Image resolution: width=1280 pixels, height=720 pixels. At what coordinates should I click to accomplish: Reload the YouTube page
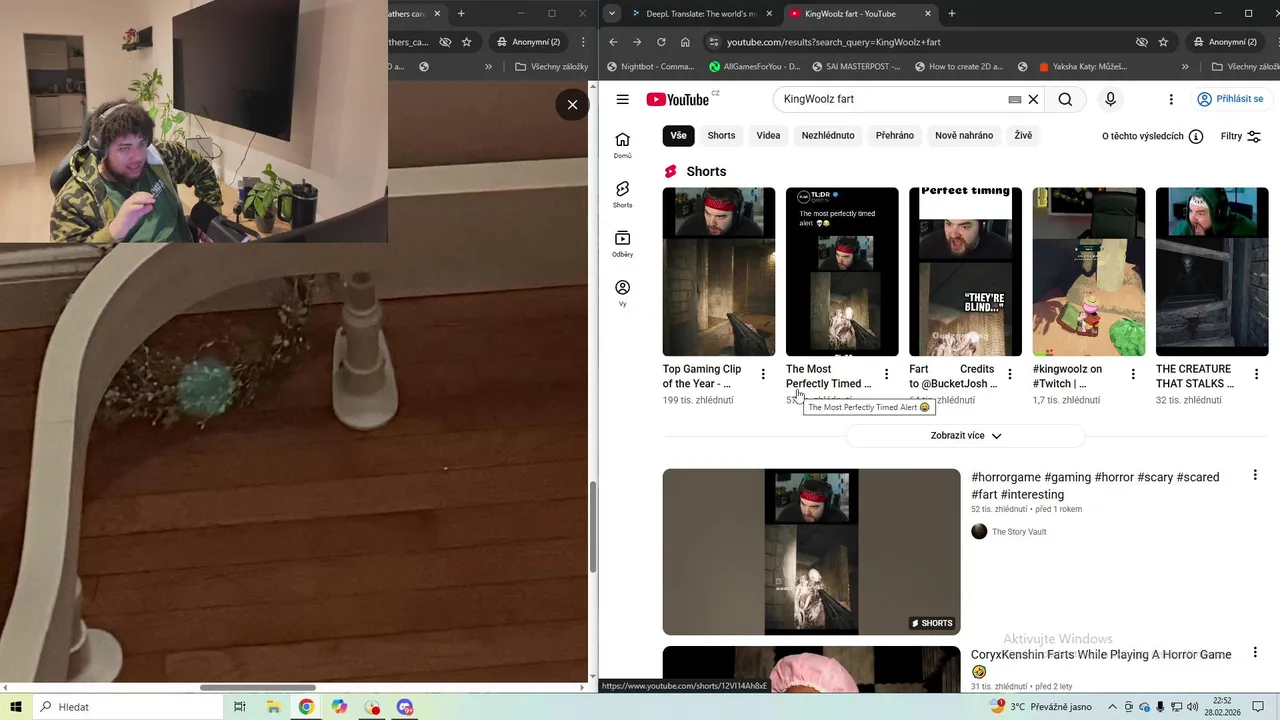click(661, 42)
